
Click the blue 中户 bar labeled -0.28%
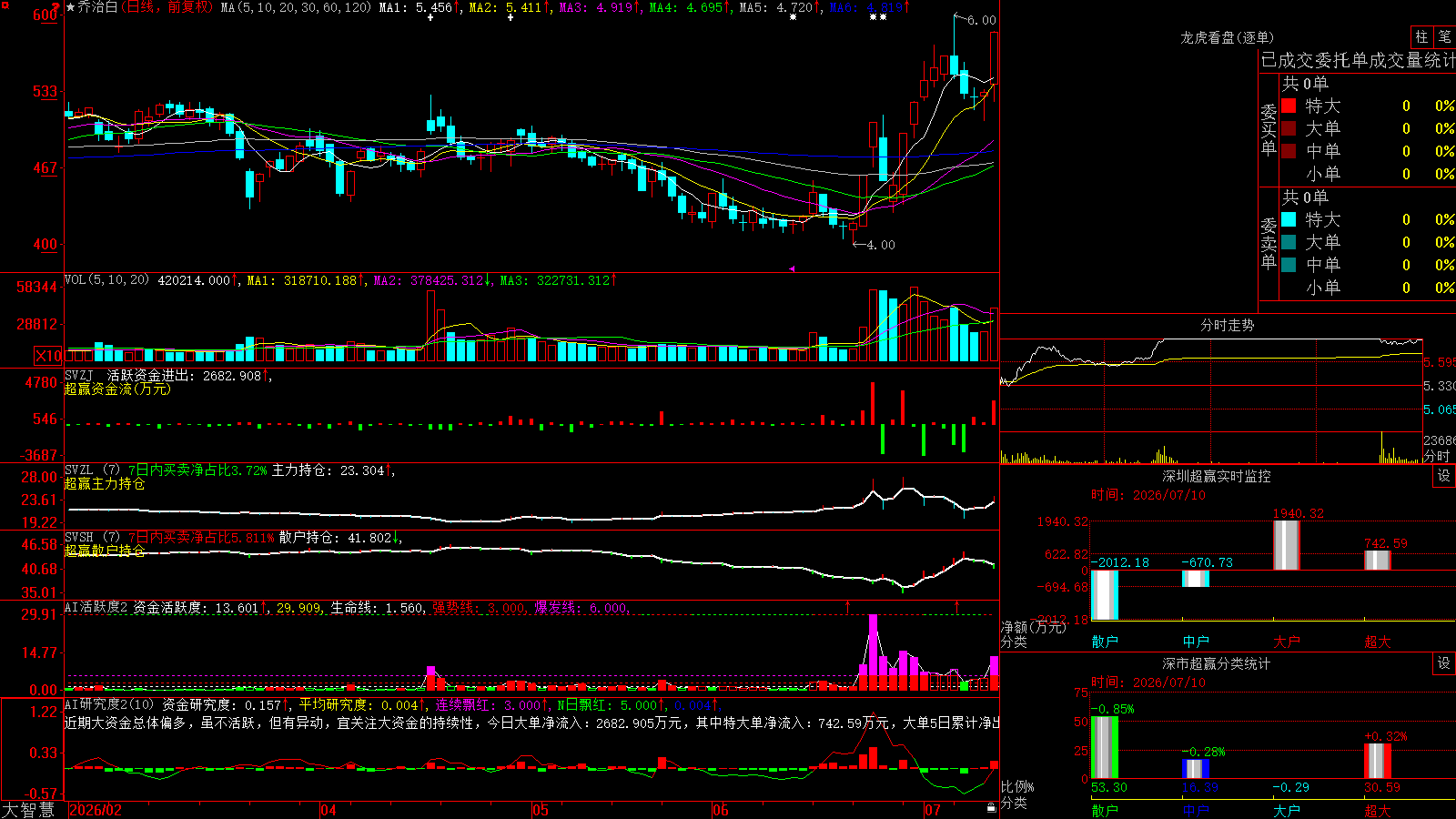1196,769
